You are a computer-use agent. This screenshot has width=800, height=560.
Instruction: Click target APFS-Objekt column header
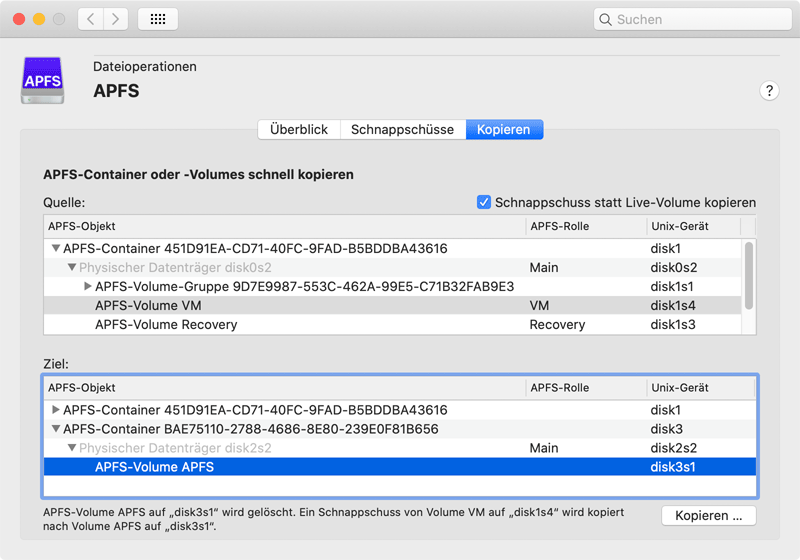tap(285, 388)
